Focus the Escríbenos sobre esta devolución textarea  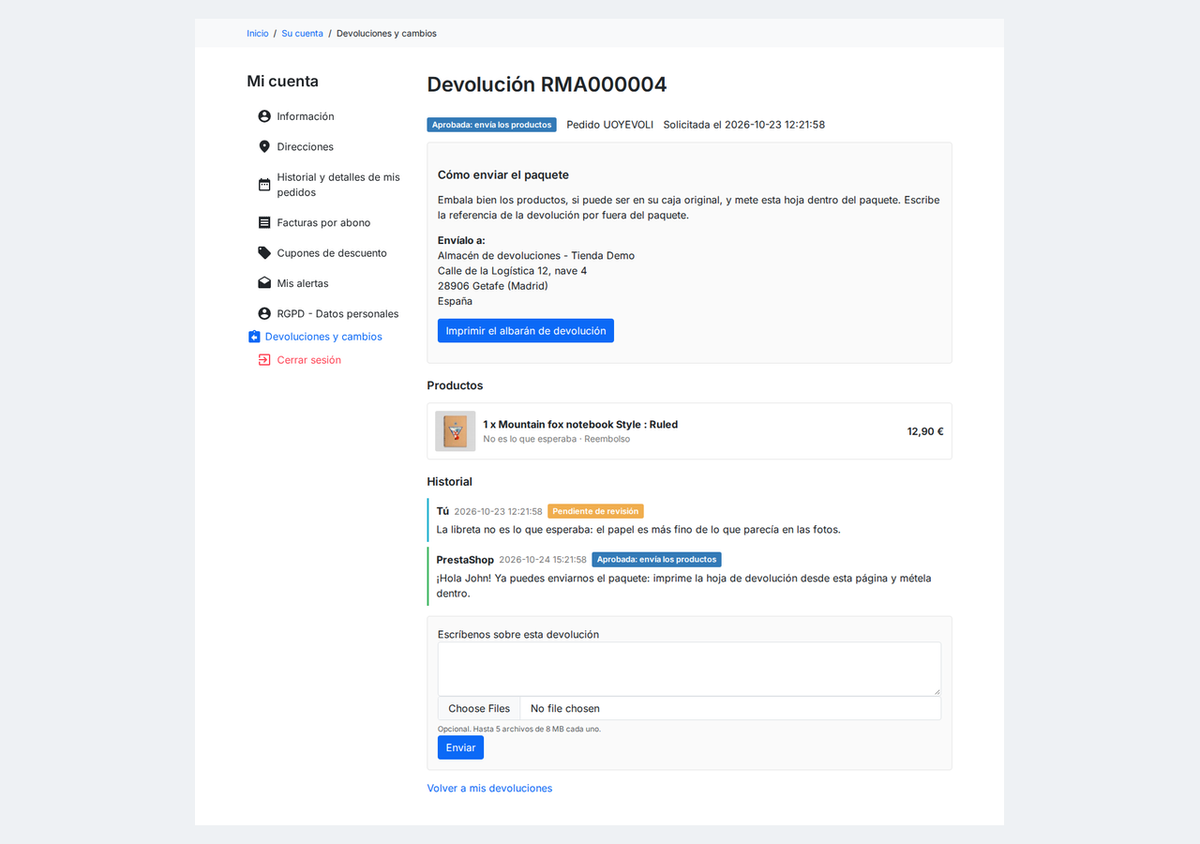point(689,669)
